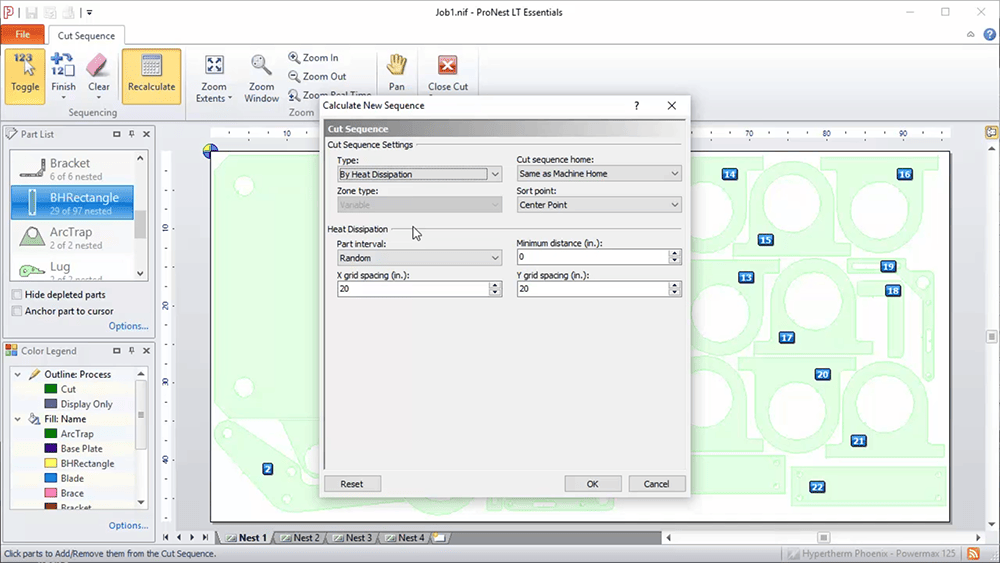Open the File menu
The width and height of the screenshot is (1000, 563).
pos(22,35)
